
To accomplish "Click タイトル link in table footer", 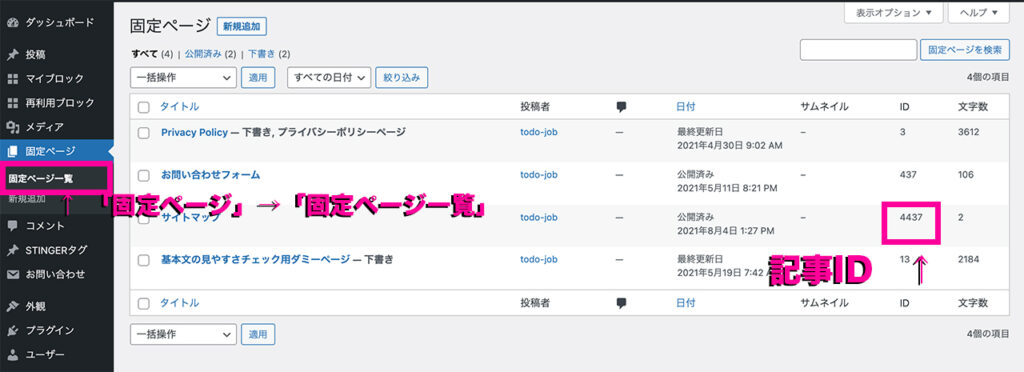I will click(x=180, y=303).
